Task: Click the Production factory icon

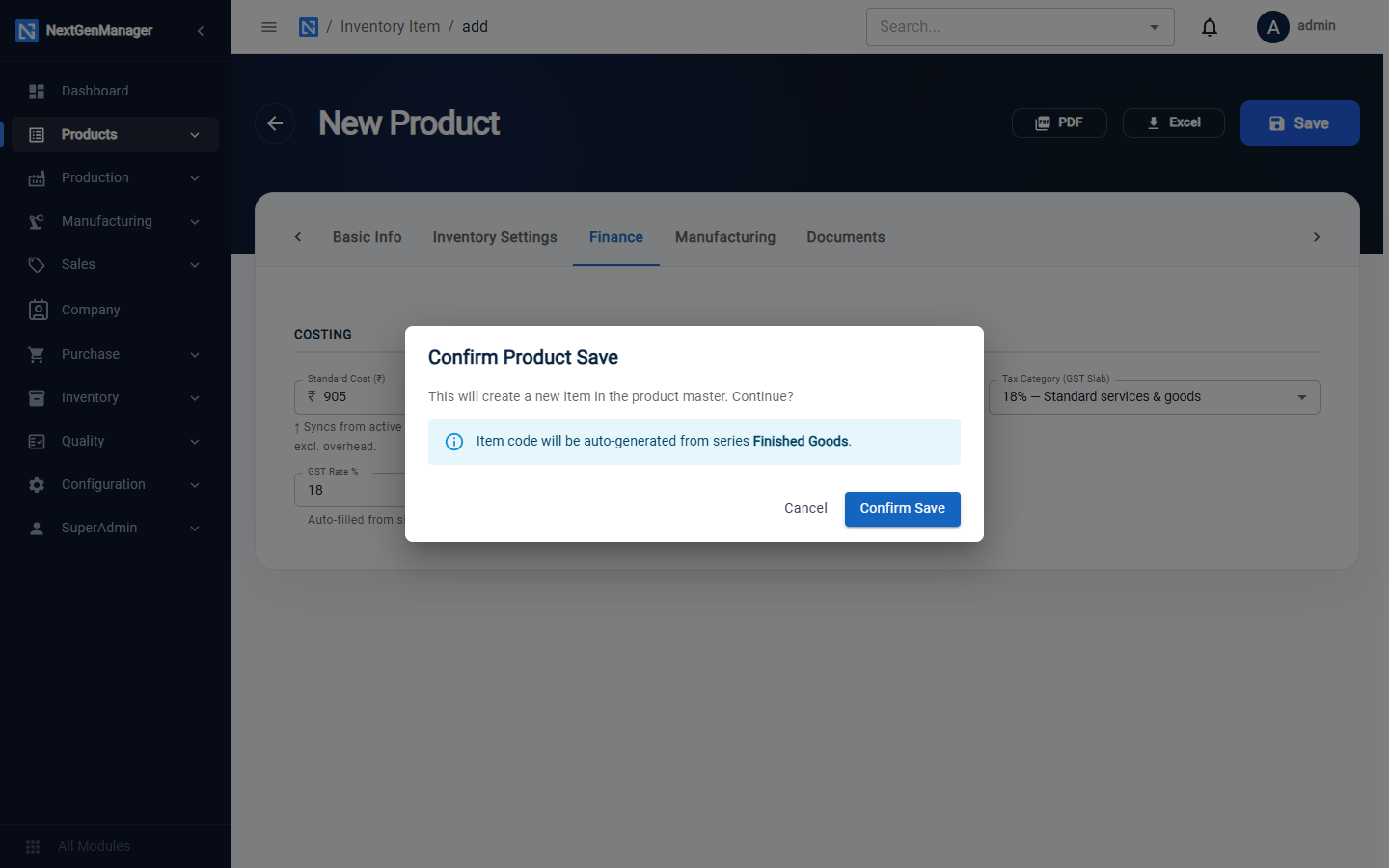Action: point(37,178)
